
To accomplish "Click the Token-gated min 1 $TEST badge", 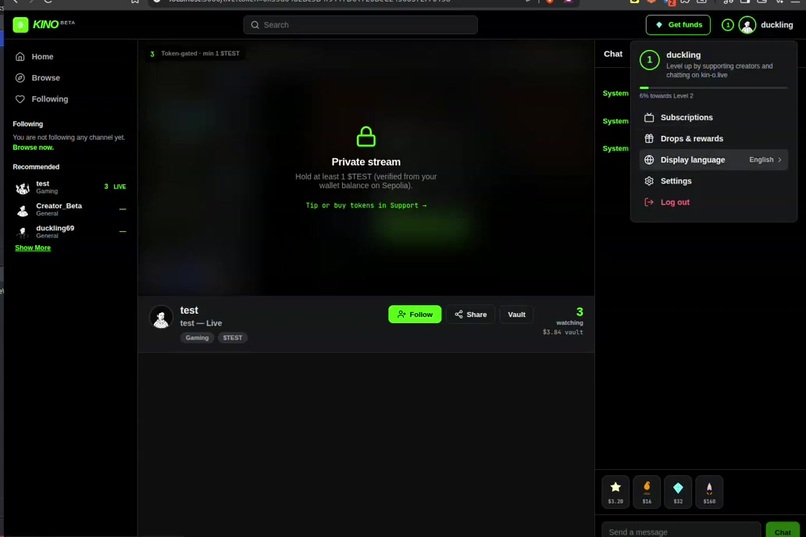I will click(195, 53).
